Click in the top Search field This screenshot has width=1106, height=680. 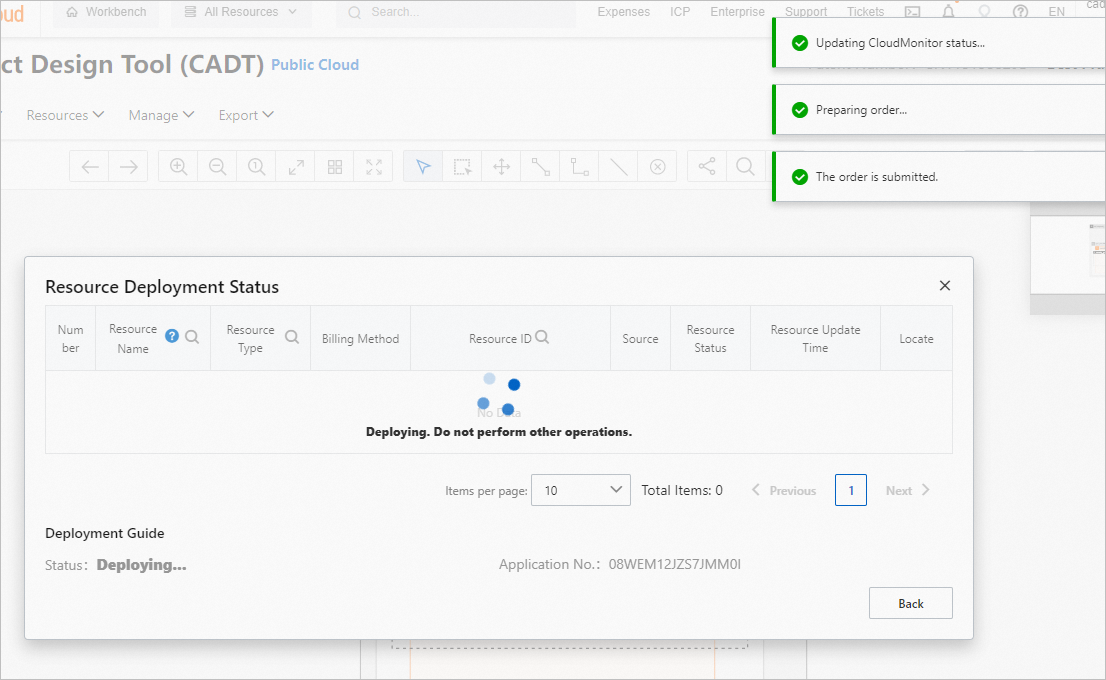point(456,12)
